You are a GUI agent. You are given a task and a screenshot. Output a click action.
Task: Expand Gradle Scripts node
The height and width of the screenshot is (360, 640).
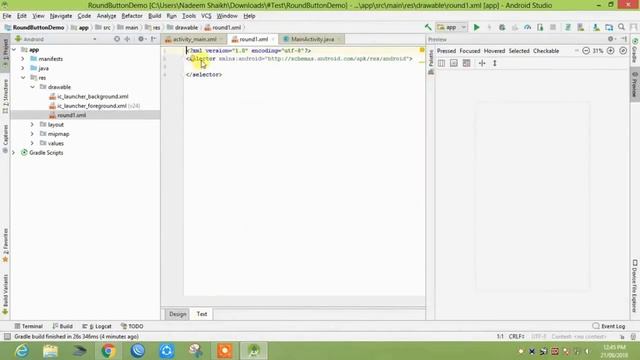13,153
